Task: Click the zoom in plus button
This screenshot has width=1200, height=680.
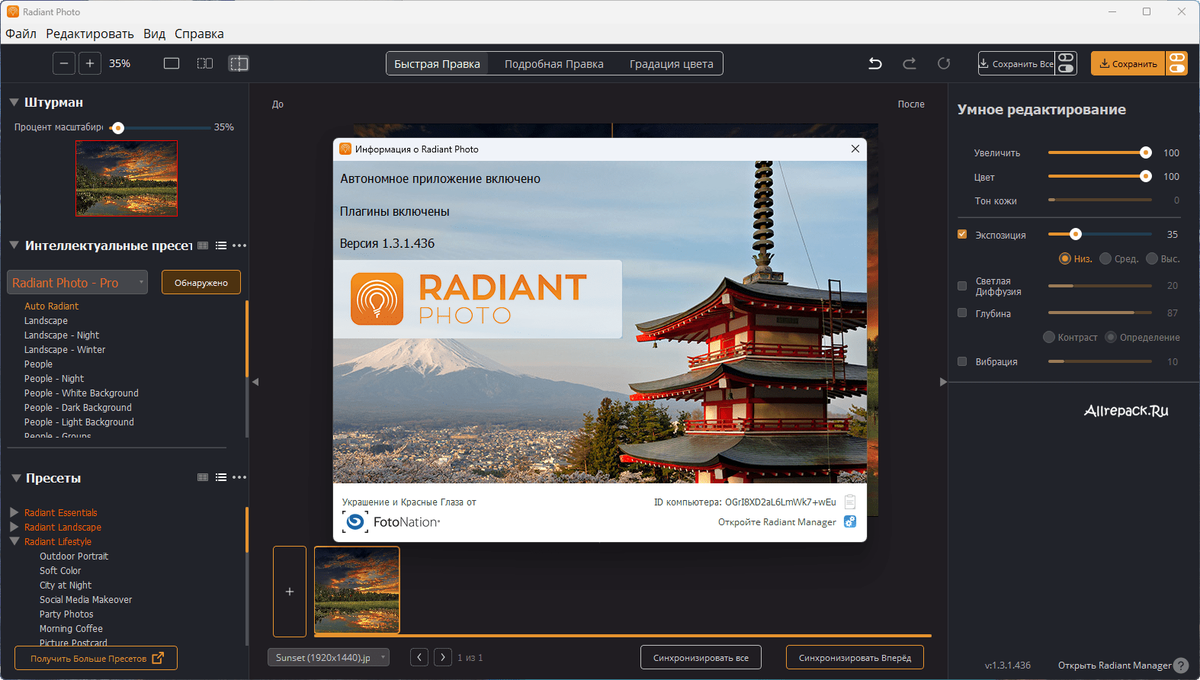Action: pos(90,63)
